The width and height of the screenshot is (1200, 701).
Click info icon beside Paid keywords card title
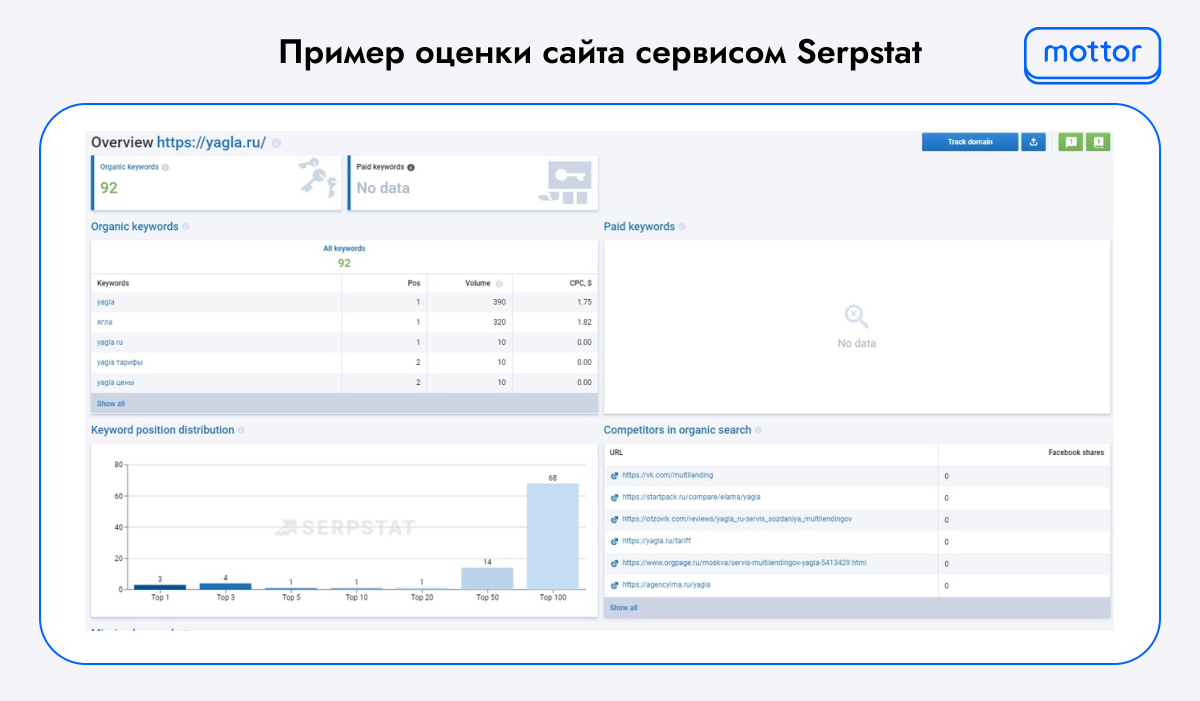click(411, 167)
